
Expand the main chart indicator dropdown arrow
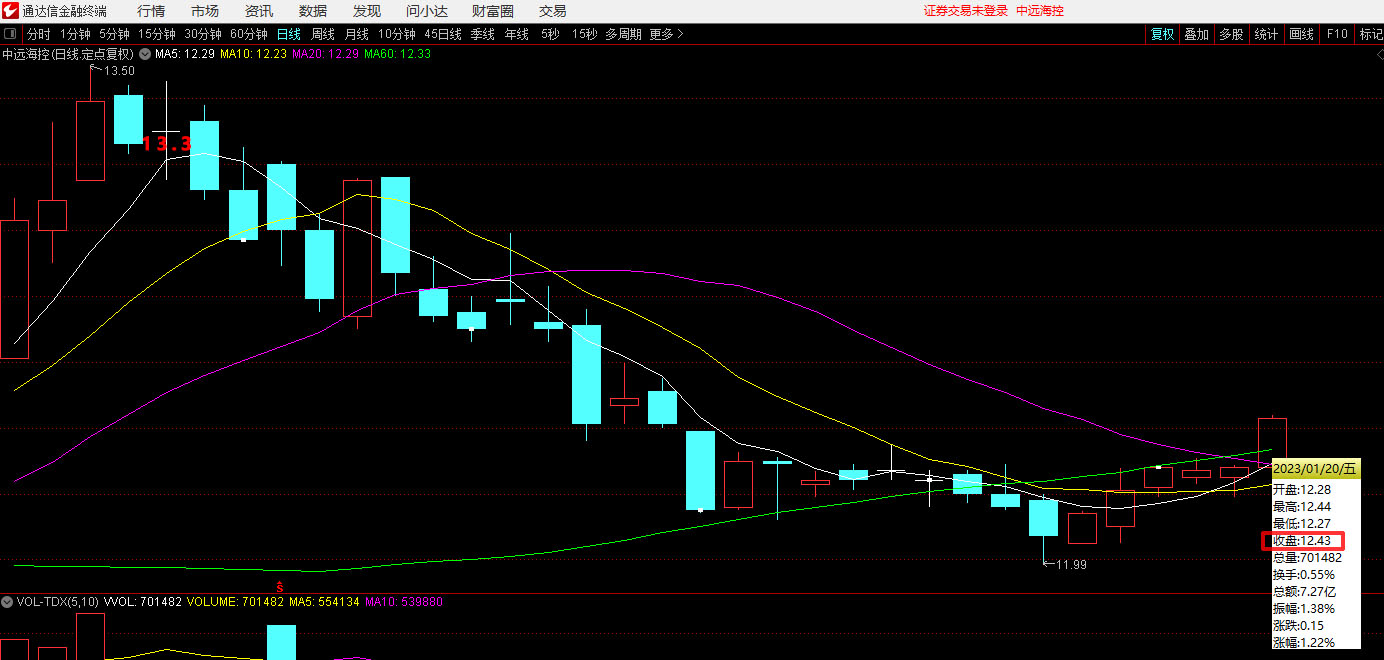(145, 54)
